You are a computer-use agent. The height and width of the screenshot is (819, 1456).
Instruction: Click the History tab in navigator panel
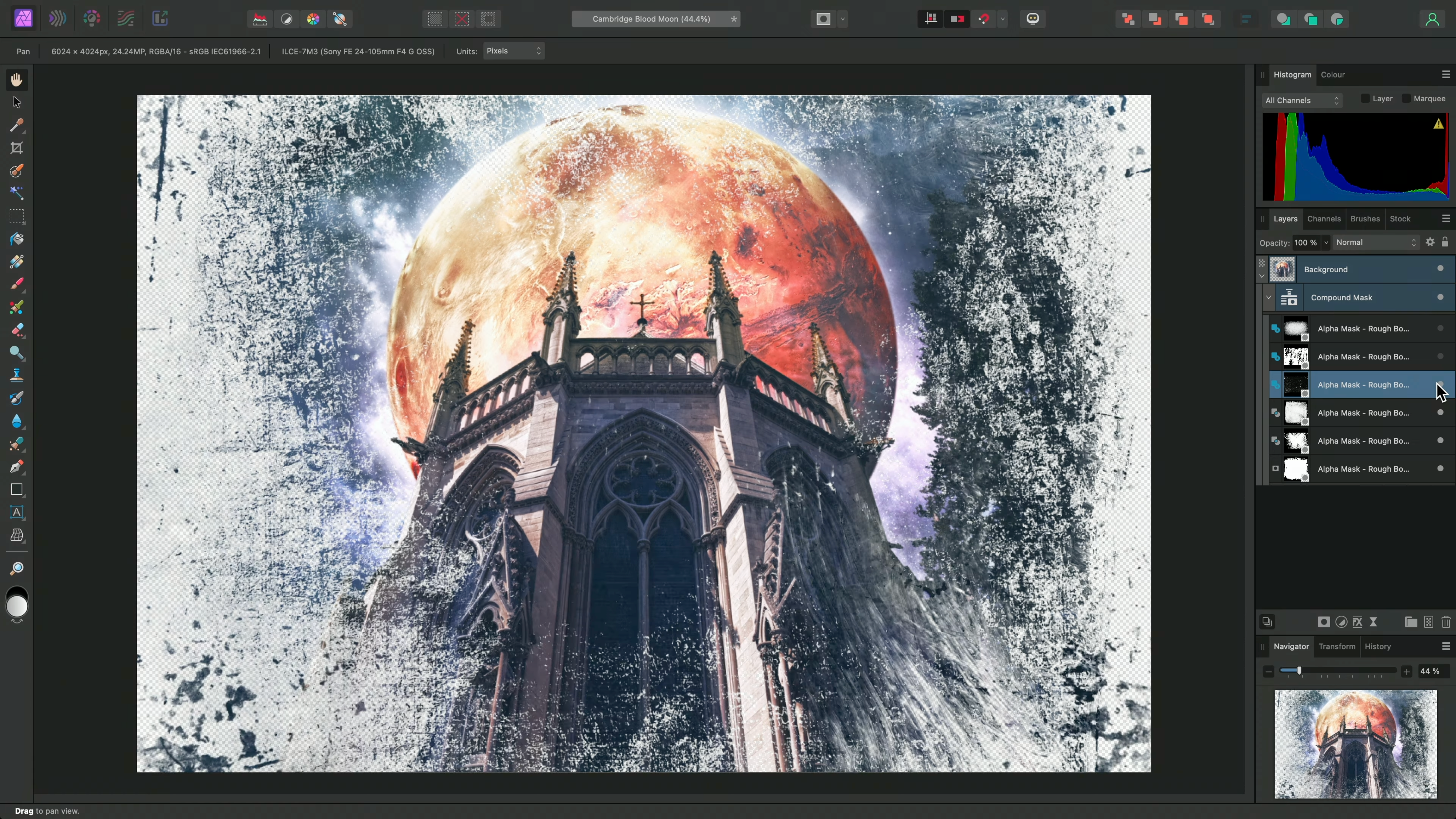tap(1378, 646)
